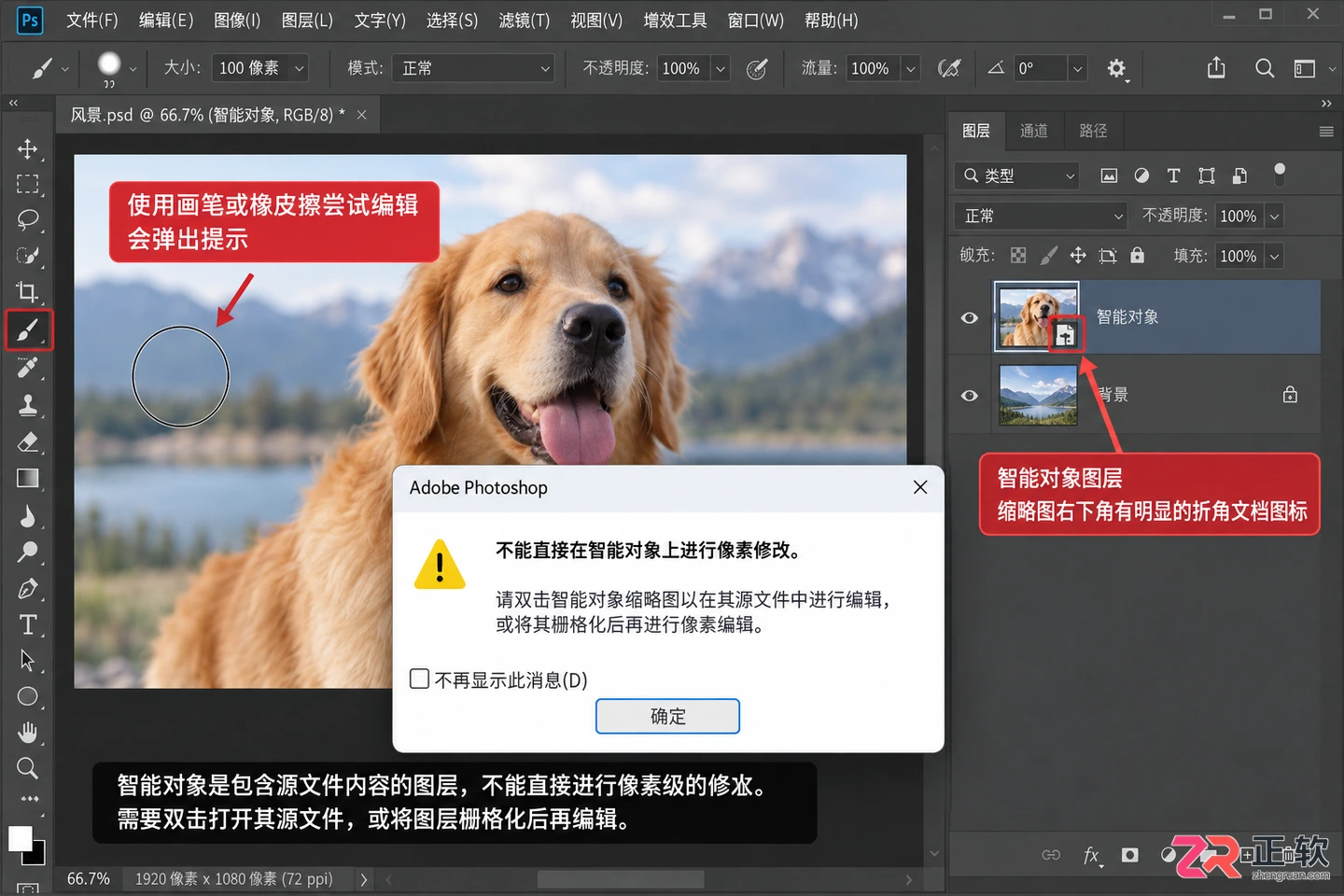Select the Ellipse shape tool
Viewport: 1344px width, 896px height.
[x=28, y=696]
